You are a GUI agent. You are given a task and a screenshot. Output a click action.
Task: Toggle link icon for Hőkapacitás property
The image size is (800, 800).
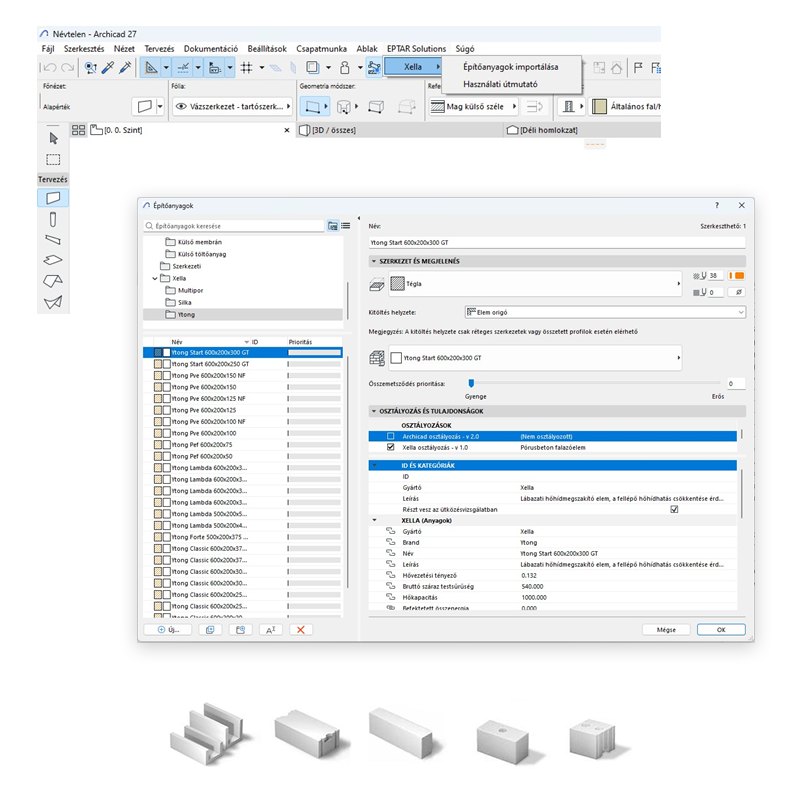391,597
